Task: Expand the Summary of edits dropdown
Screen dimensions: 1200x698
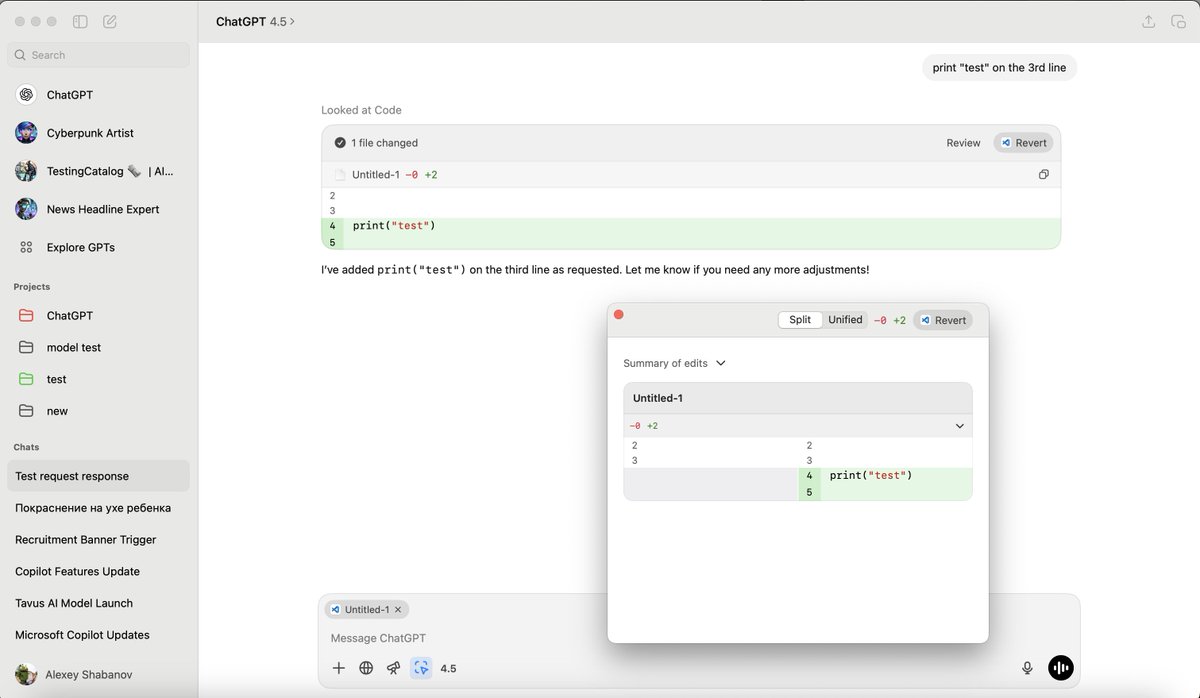Action: pos(674,363)
